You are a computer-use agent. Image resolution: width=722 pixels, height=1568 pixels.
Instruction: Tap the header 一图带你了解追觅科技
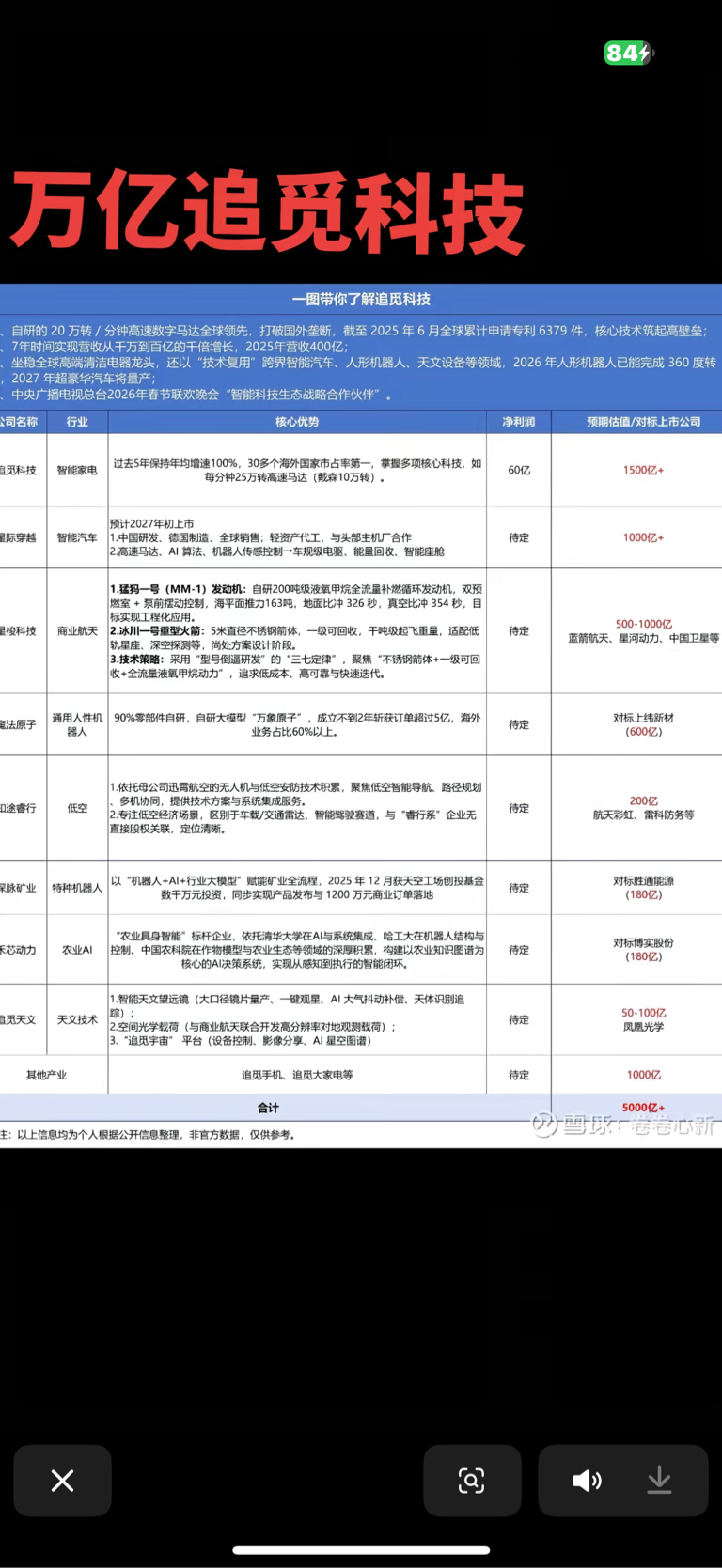coord(361,299)
